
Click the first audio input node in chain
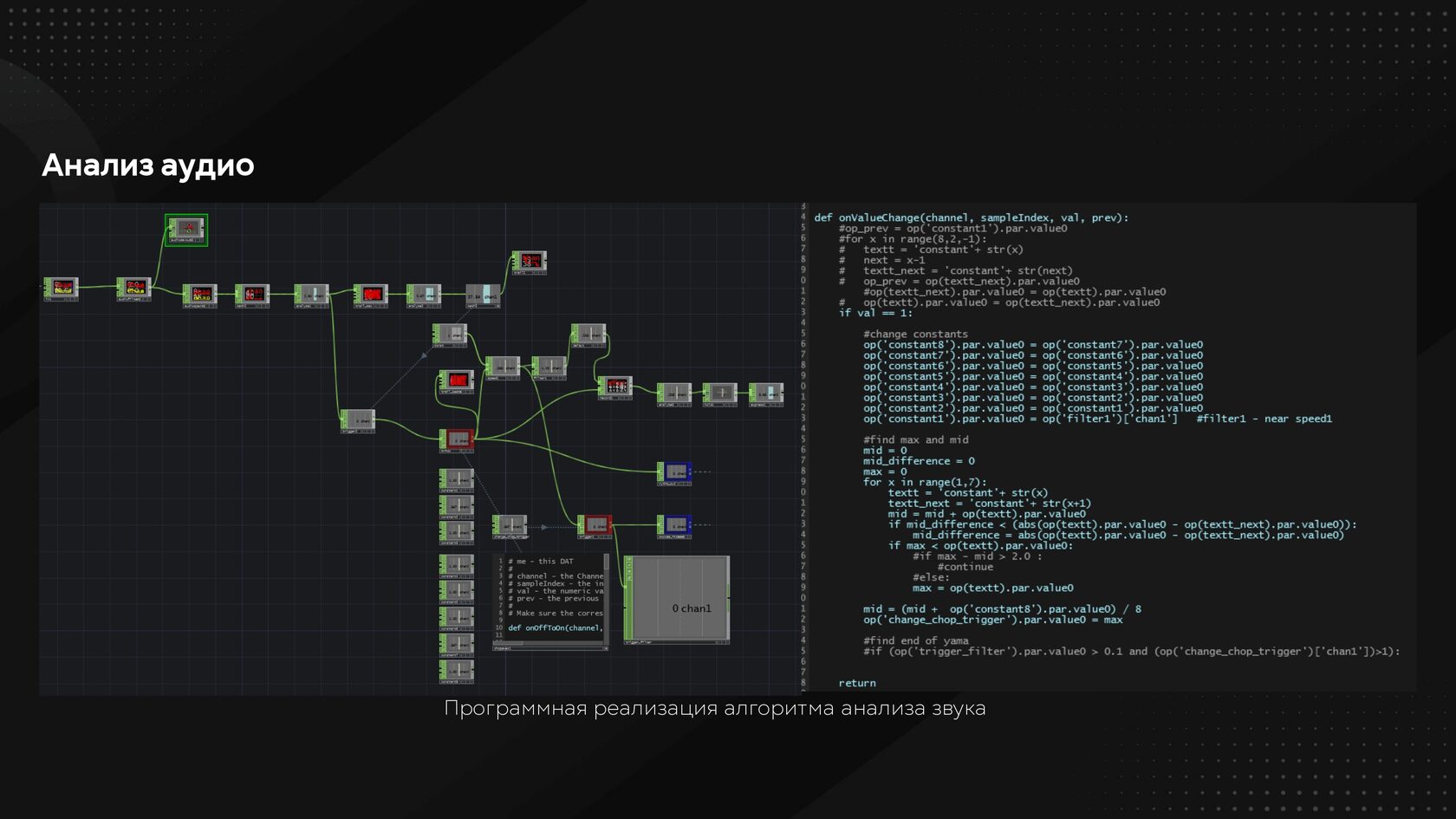62,287
